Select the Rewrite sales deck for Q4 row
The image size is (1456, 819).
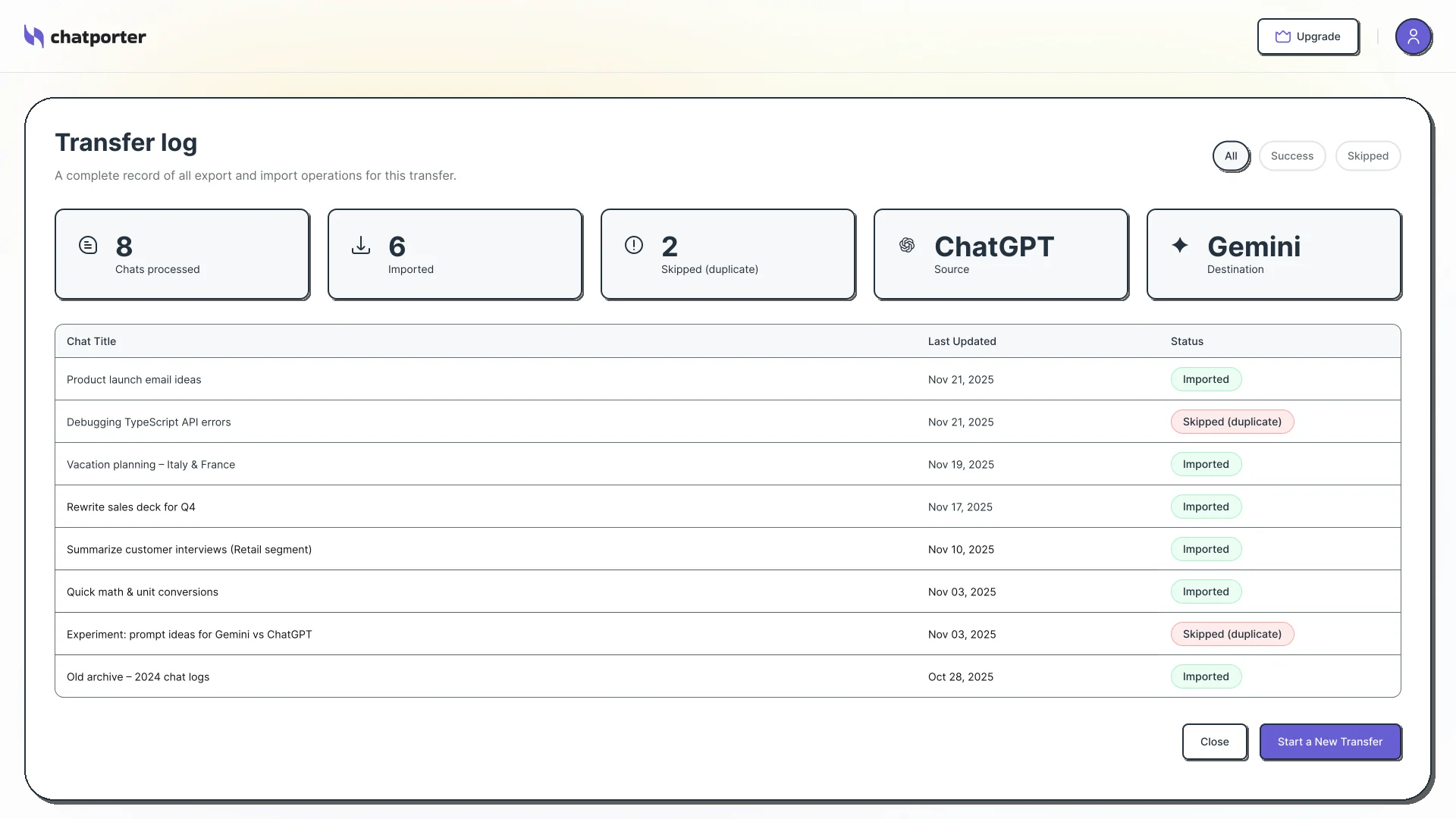coord(131,507)
